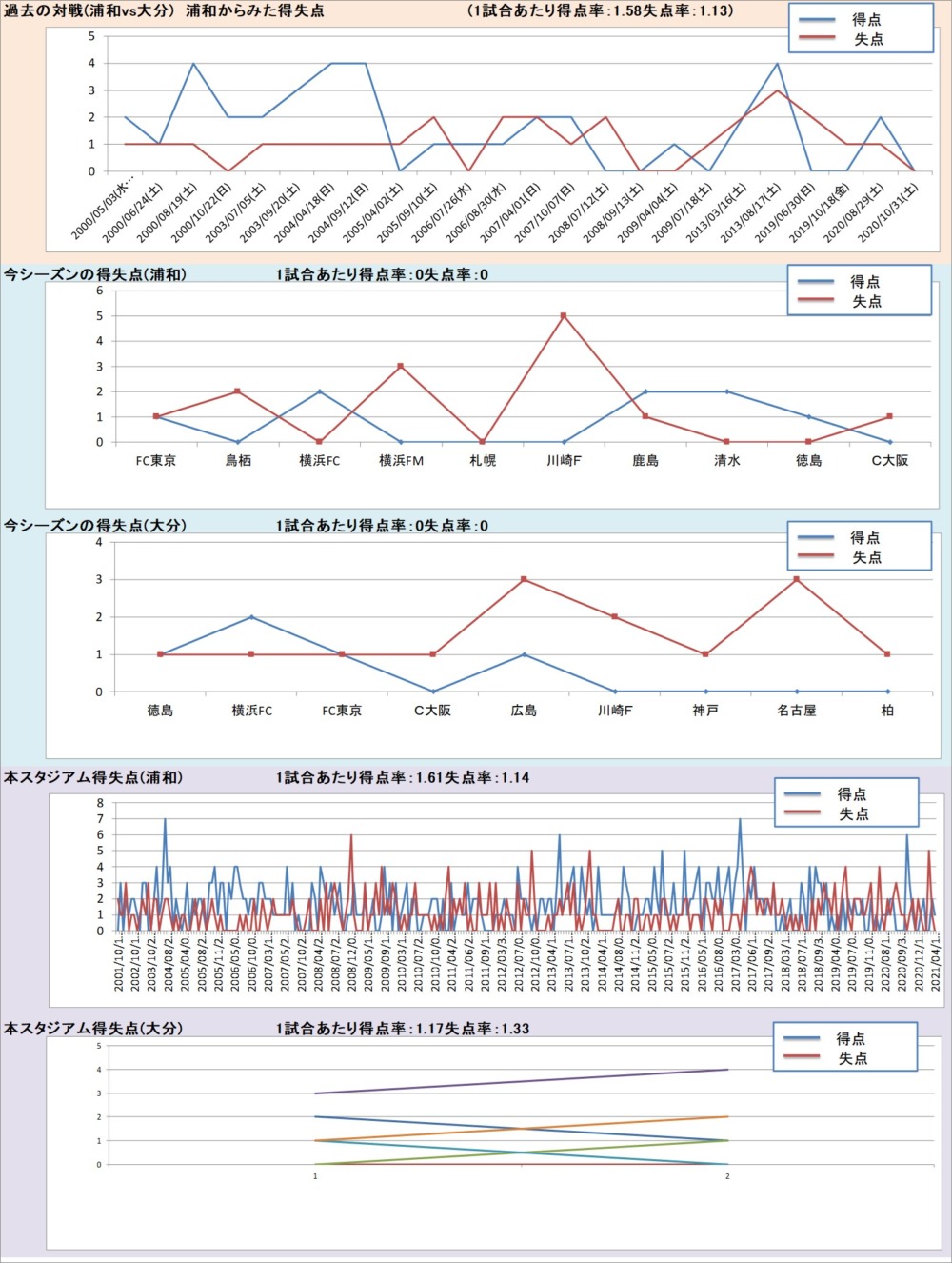Select red marker above 横浜FM in 浦和 chart
The height and width of the screenshot is (1263, 952).
(x=401, y=366)
